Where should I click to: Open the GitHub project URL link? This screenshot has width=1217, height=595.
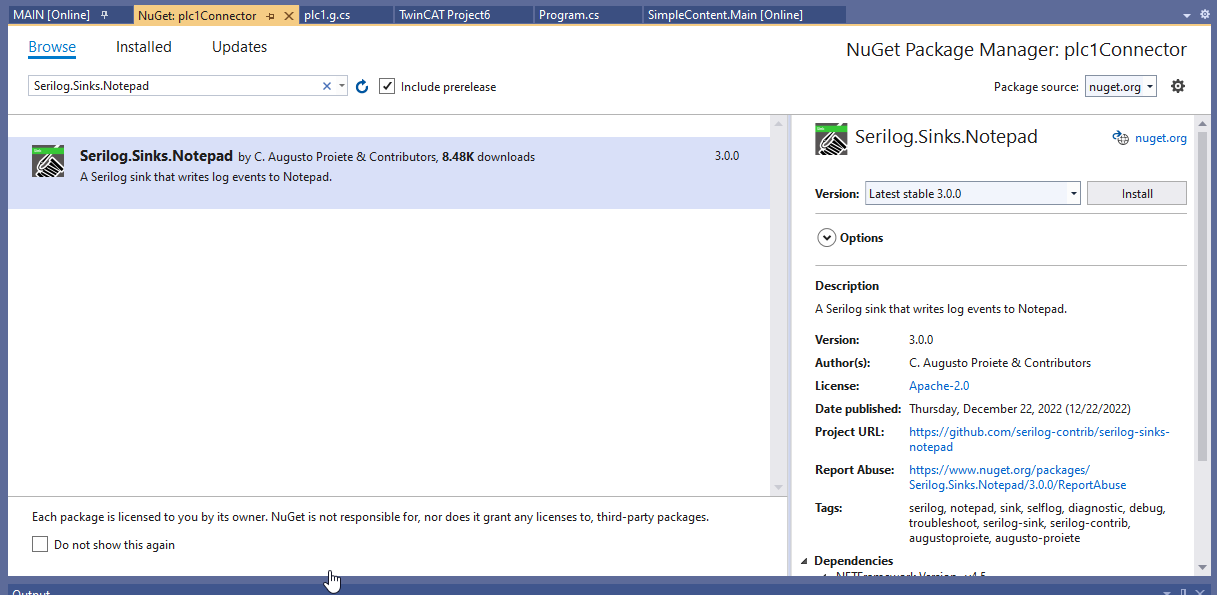tap(1039, 439)
